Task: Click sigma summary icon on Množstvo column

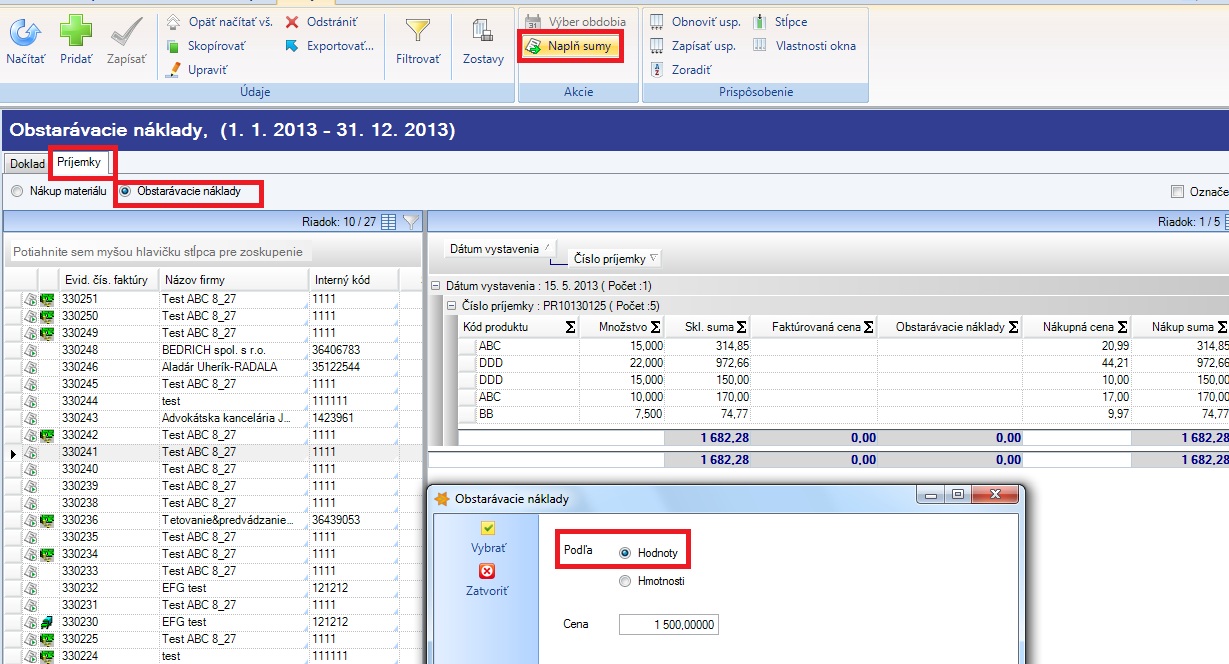Action: 656,326
